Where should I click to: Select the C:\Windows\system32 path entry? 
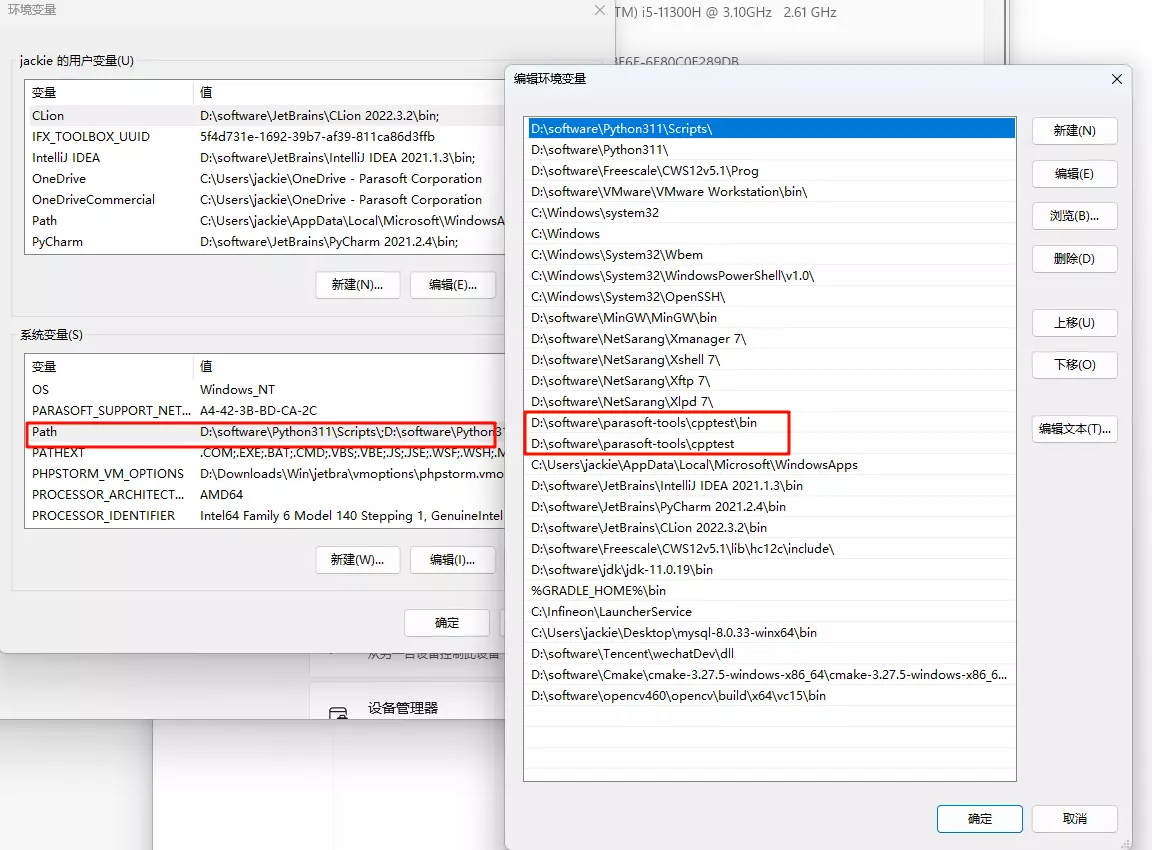click(595, 213)
